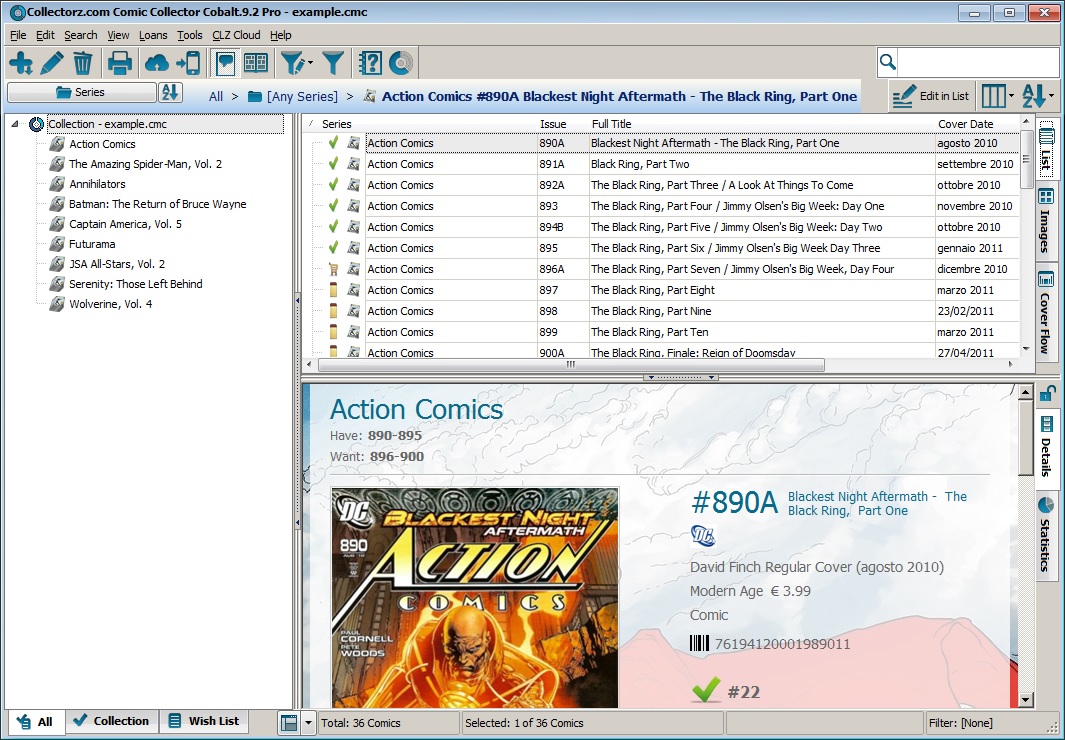Viewport: 1065px width, 740px height.
Task: Open the Tools menu
Action: click(189, 35)
